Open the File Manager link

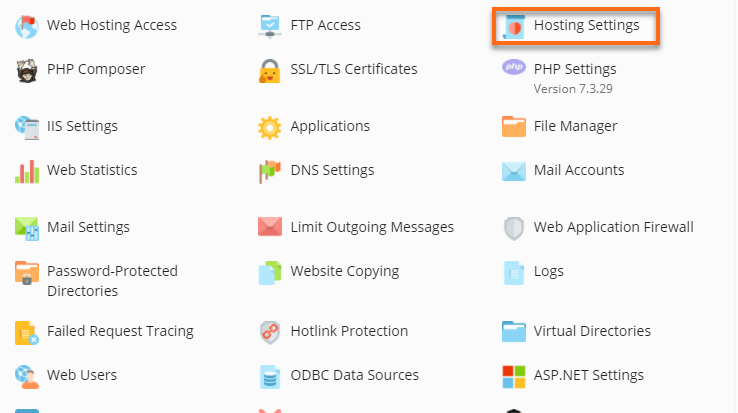(576, 126)
